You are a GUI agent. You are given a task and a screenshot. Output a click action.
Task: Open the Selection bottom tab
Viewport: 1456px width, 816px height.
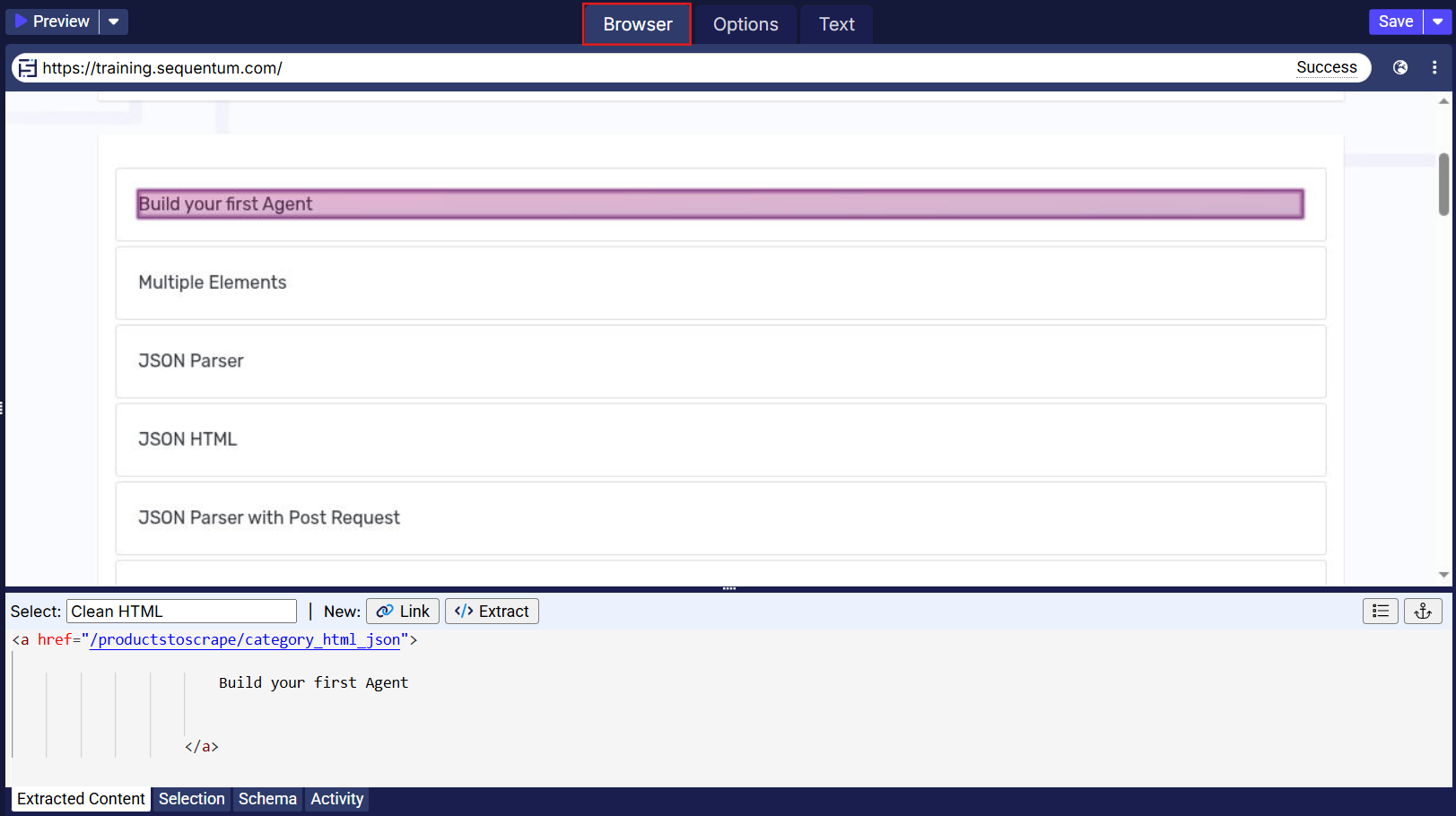[191, 798]
